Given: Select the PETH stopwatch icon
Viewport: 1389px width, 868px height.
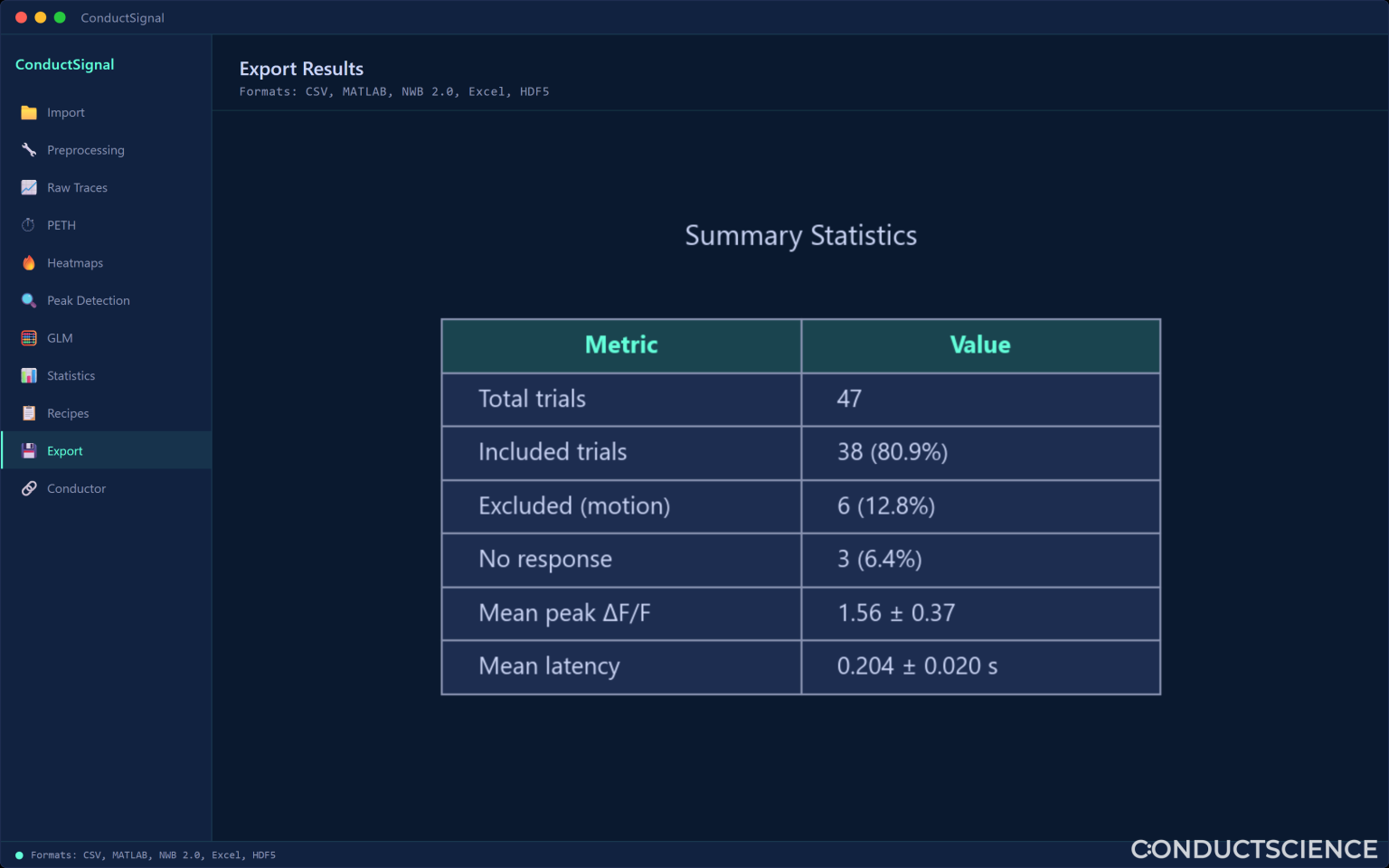Looking at the screenshot, I should click(x=29, y=225).
